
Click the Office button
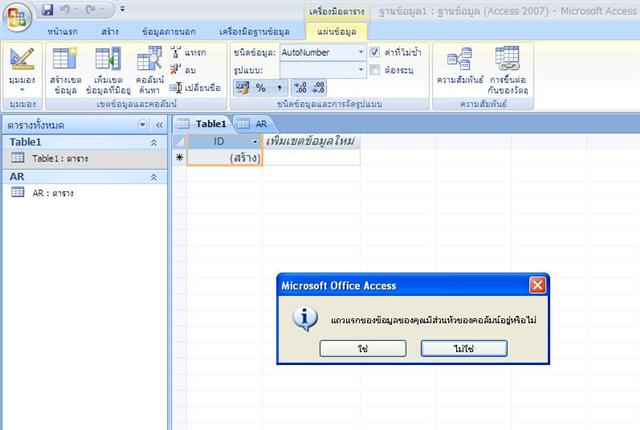pyautogui.click(x=17, y=14)
